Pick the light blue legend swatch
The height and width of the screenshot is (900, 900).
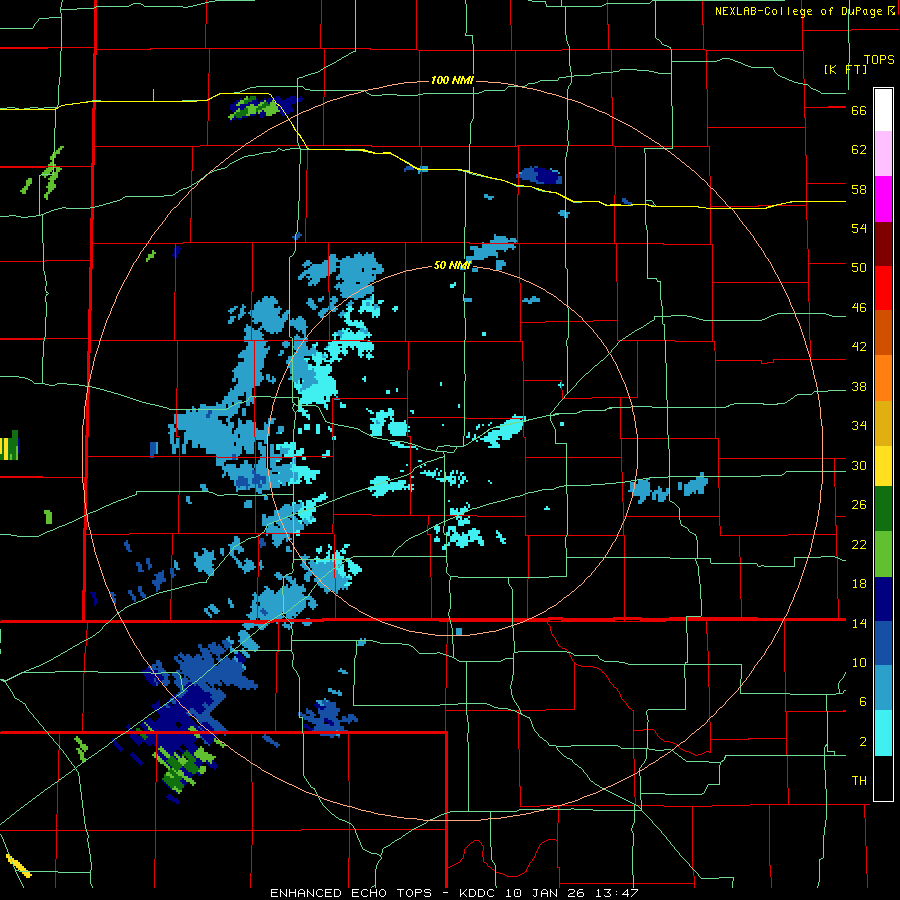[883, 688]
